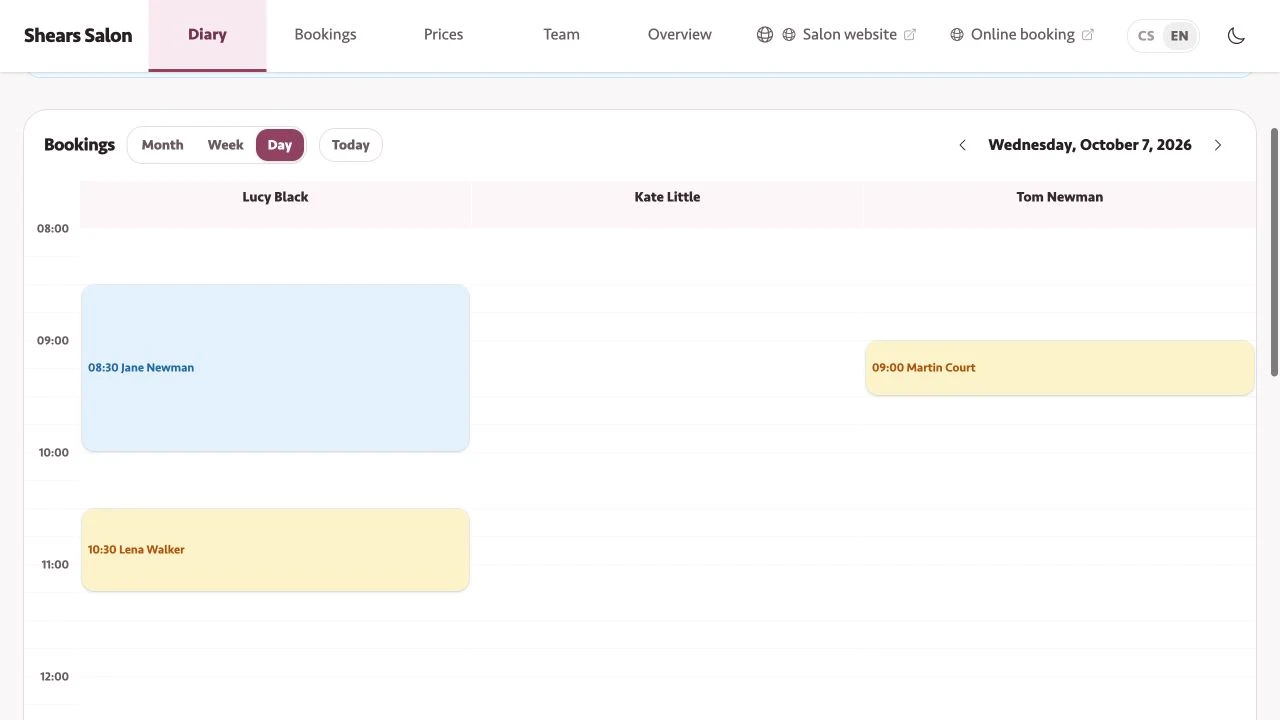Open the Diary tab

[x=207, y=35]
